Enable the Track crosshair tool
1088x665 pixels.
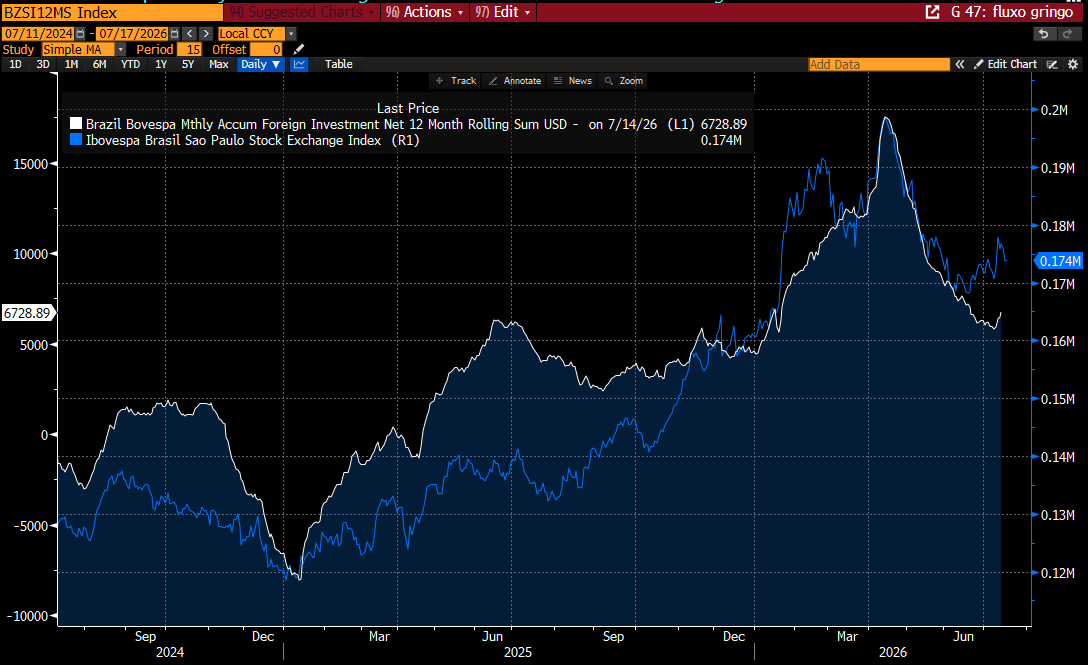(x=456, y=81)
